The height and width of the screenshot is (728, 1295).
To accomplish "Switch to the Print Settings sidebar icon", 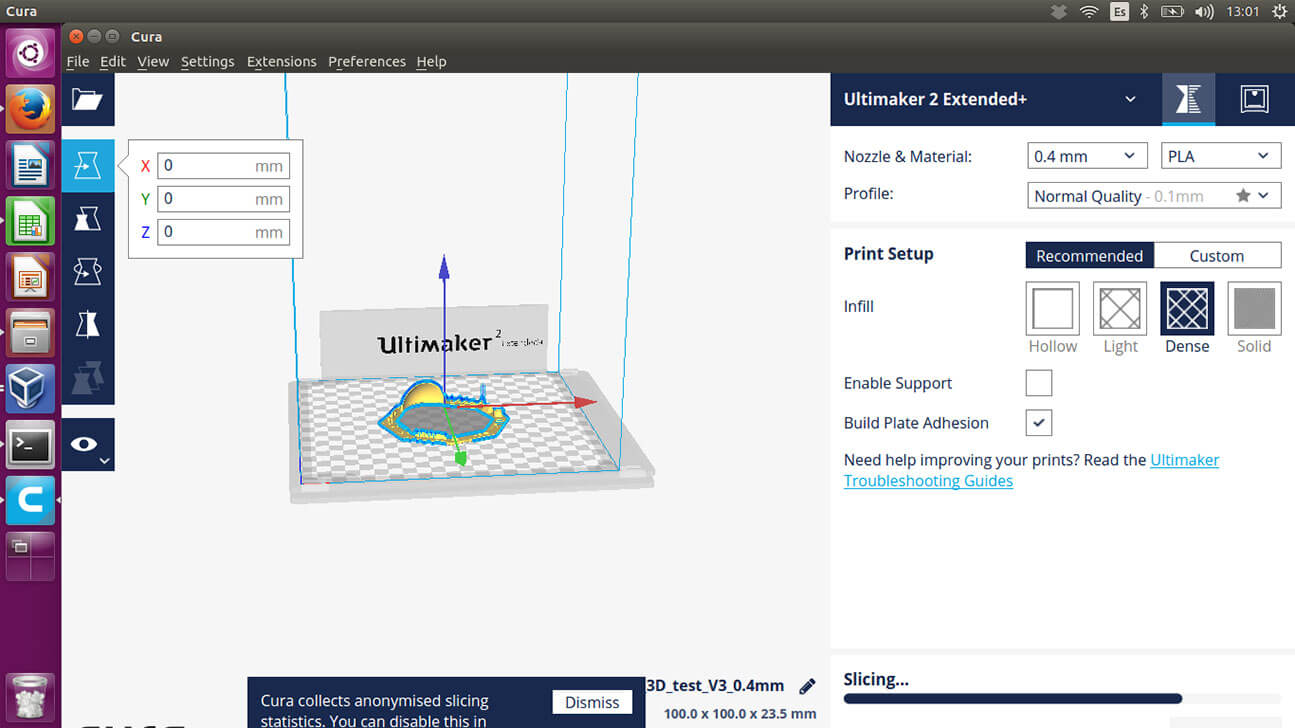I will (x=1188, y=99).
